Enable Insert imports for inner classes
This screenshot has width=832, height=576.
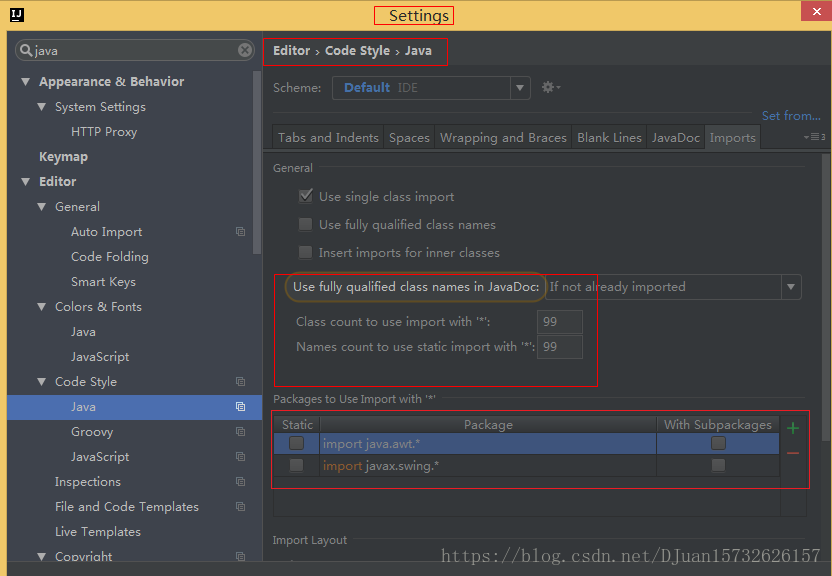[306, 252]
